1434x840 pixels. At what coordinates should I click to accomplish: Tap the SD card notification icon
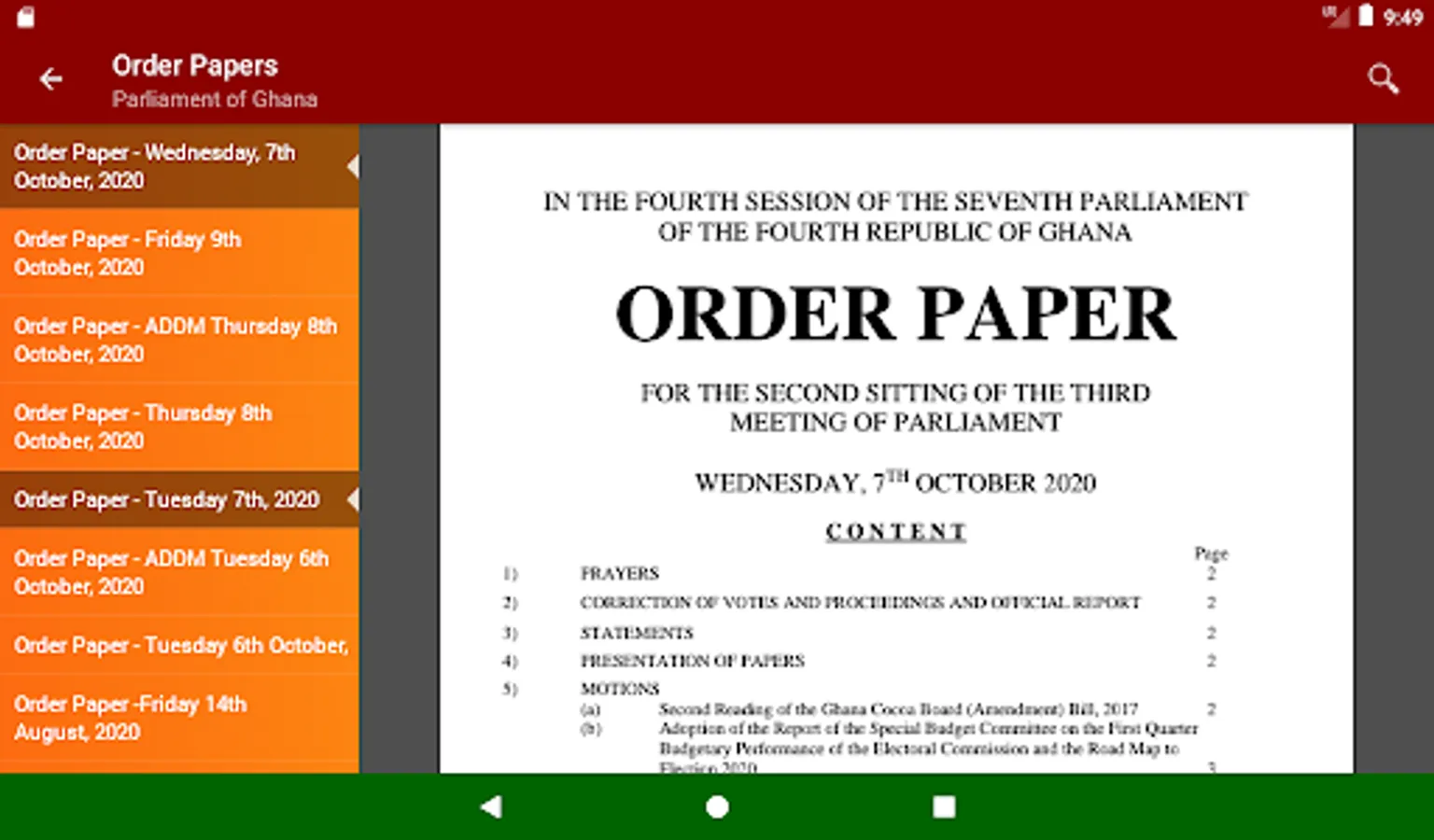tap(26, 17)
